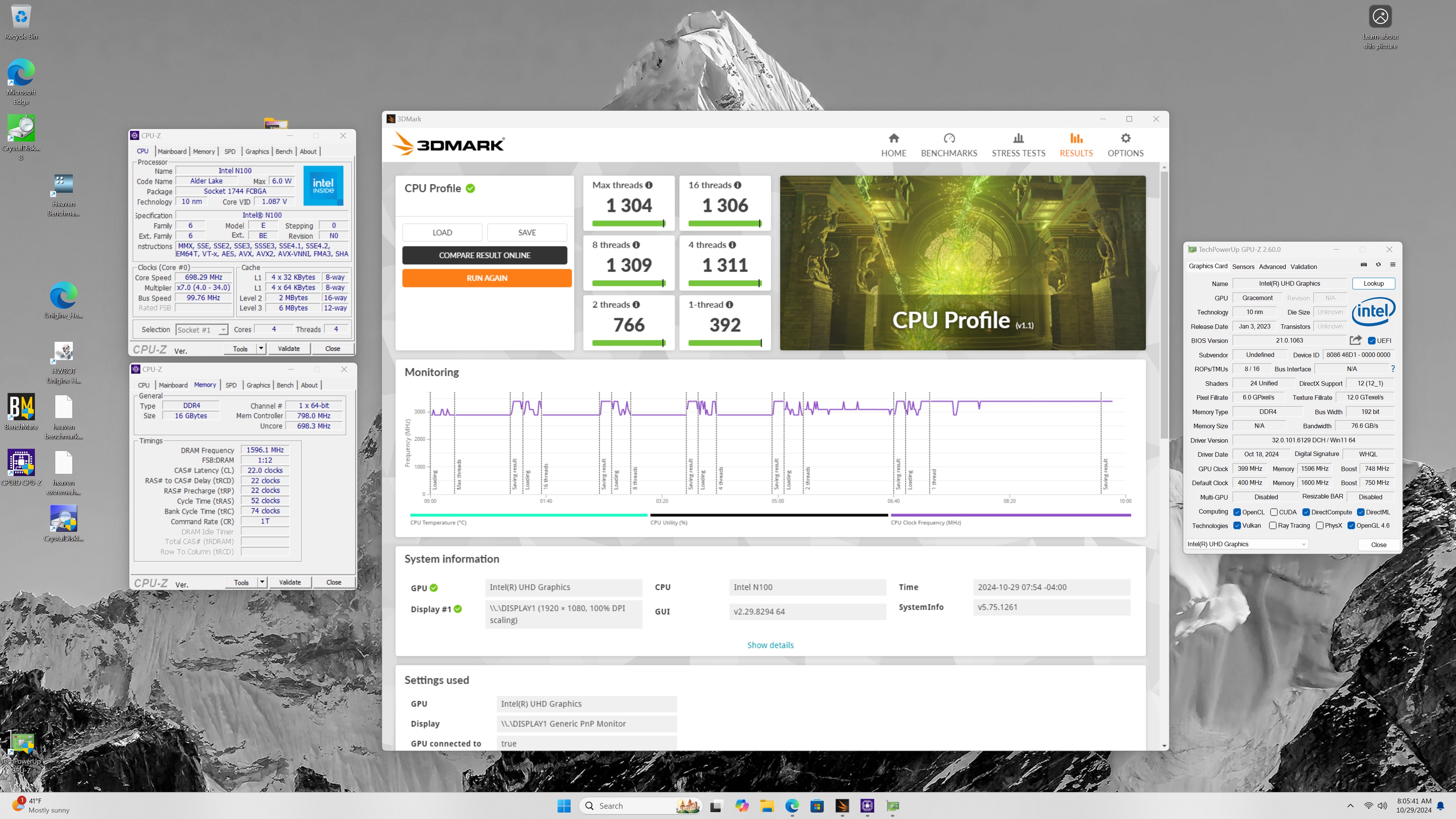
Task: Take GPU-Z screenshot with camera icon
Action: [x=1363, y=264]
